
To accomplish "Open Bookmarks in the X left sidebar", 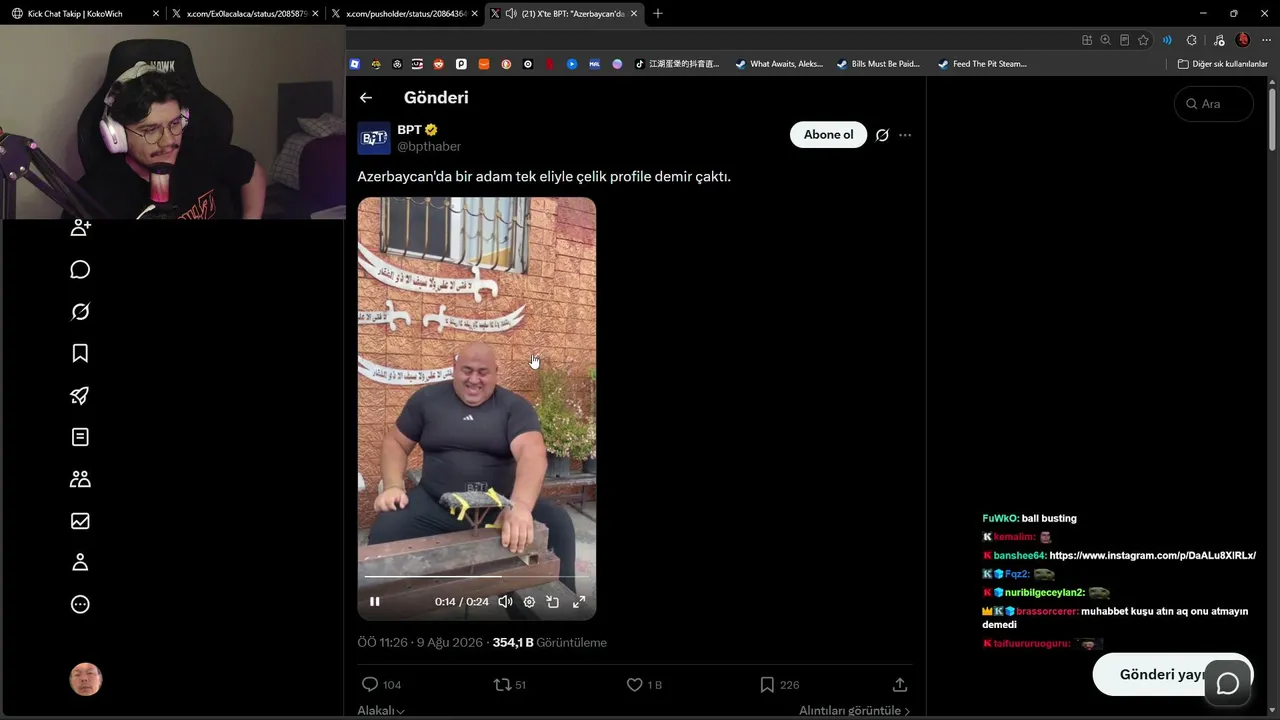I will point(81,354).
